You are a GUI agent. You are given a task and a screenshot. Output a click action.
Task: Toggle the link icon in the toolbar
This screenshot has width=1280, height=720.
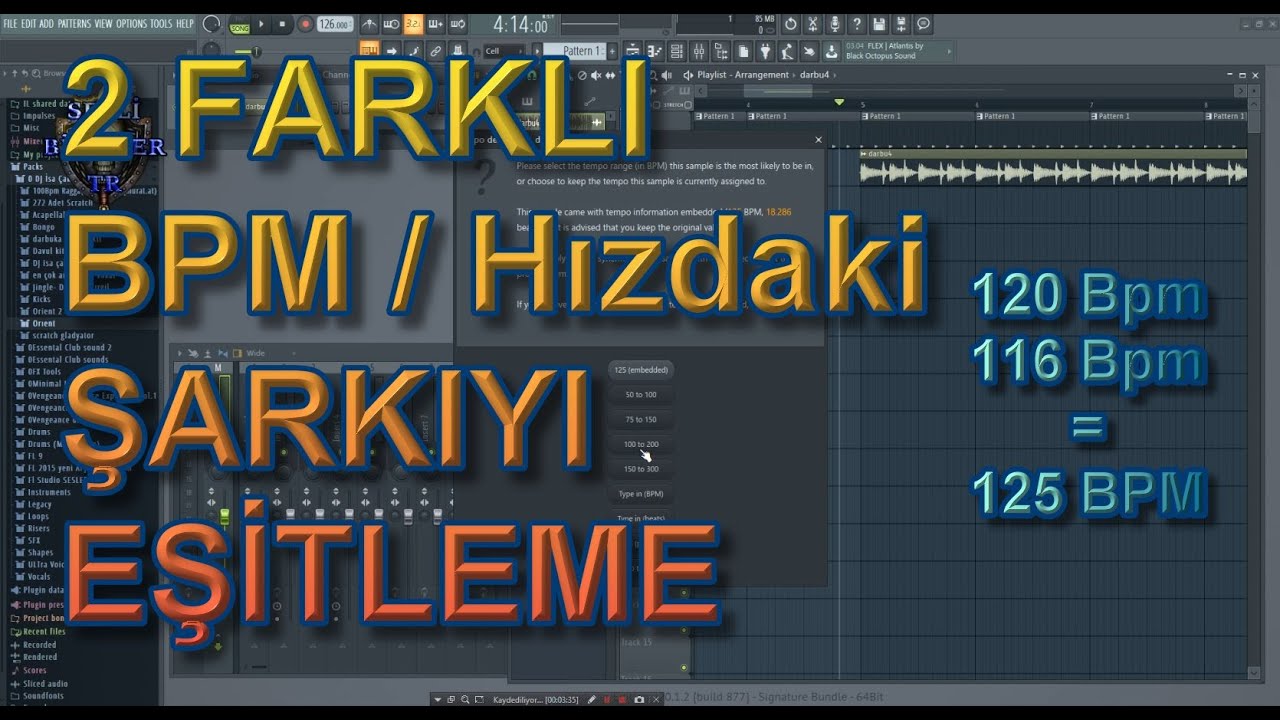[x=435, y=51]
